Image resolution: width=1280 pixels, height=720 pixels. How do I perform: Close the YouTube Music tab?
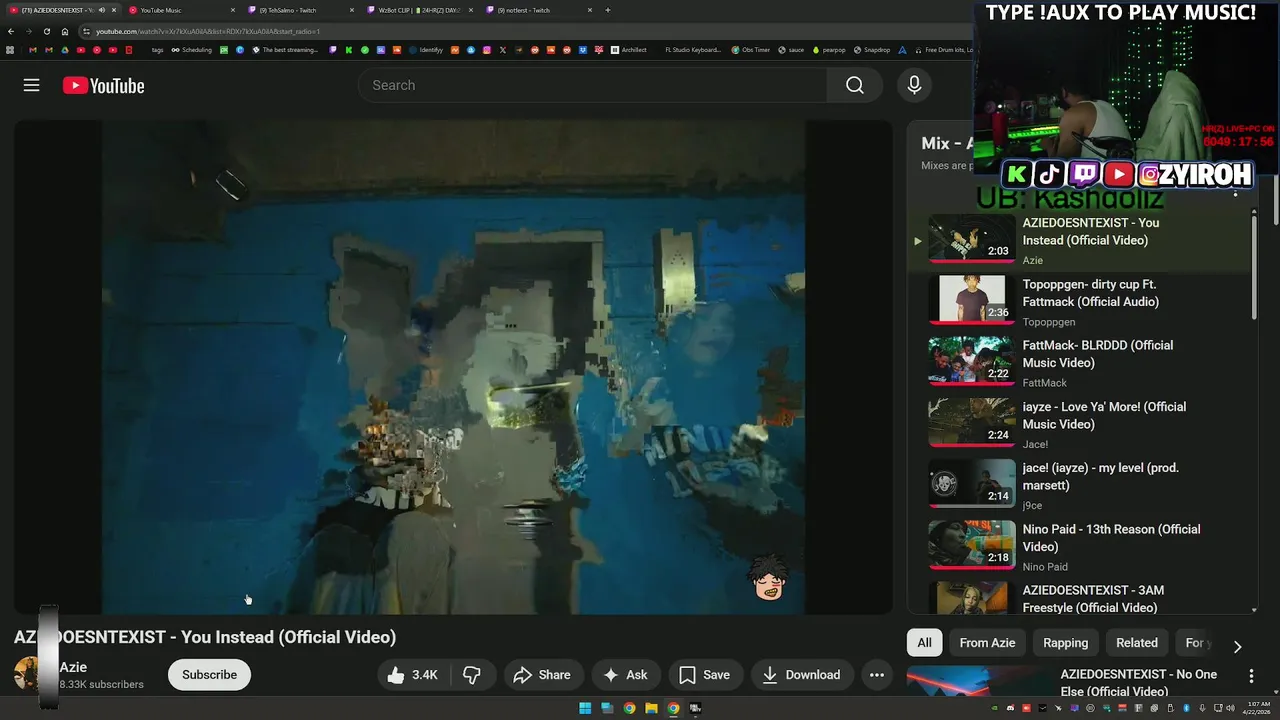(233, 10)
